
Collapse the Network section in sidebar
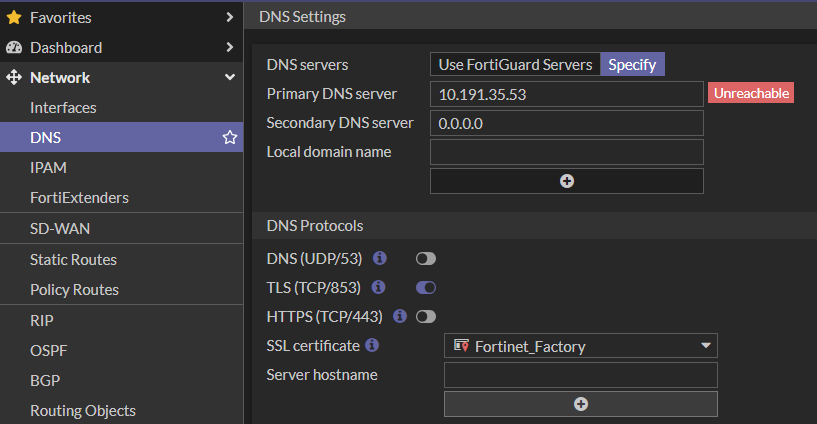tap(229, 77)
